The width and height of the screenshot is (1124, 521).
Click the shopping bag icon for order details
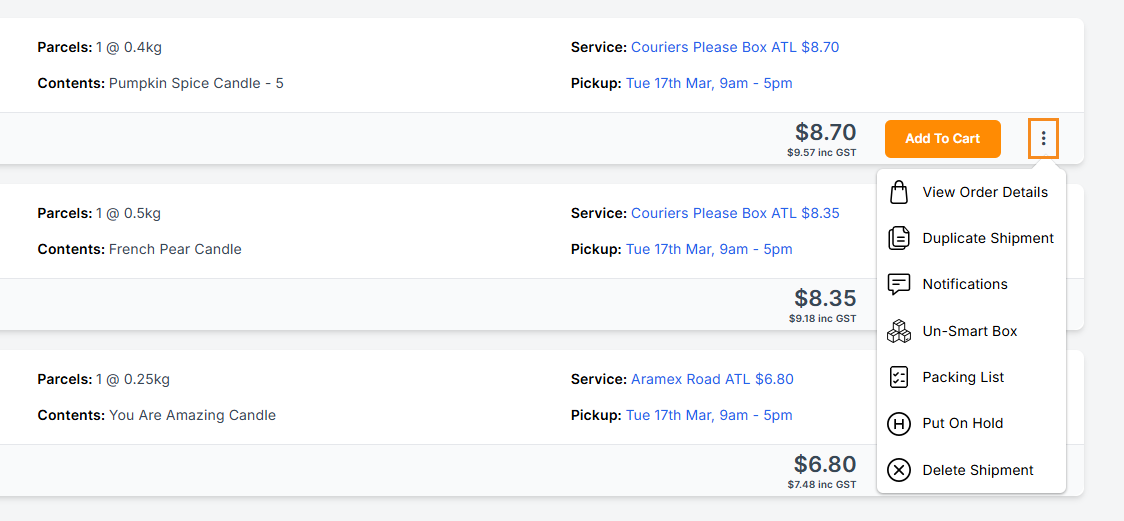pyautogui.click(x=899, y=192)
